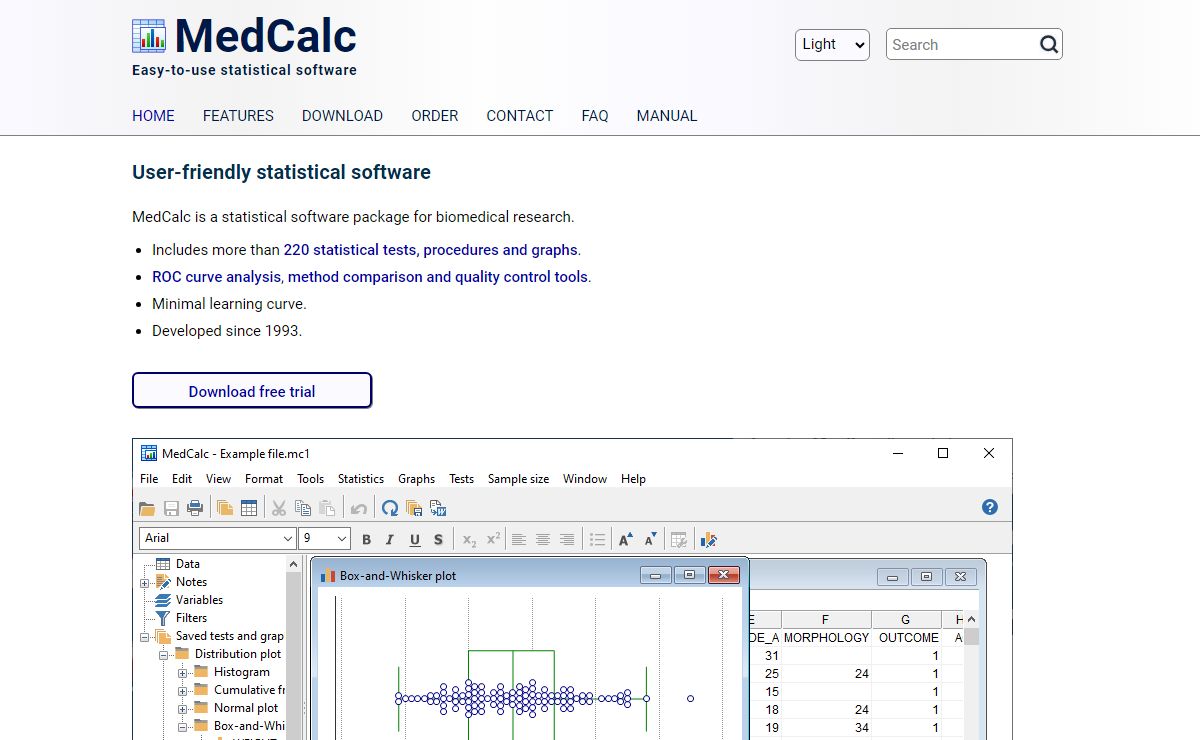This screenshot has width=1200, height=740.
Task: Click the Cut scissors toolbar icon
Action: pyautogui.click(x=279, y=508)
